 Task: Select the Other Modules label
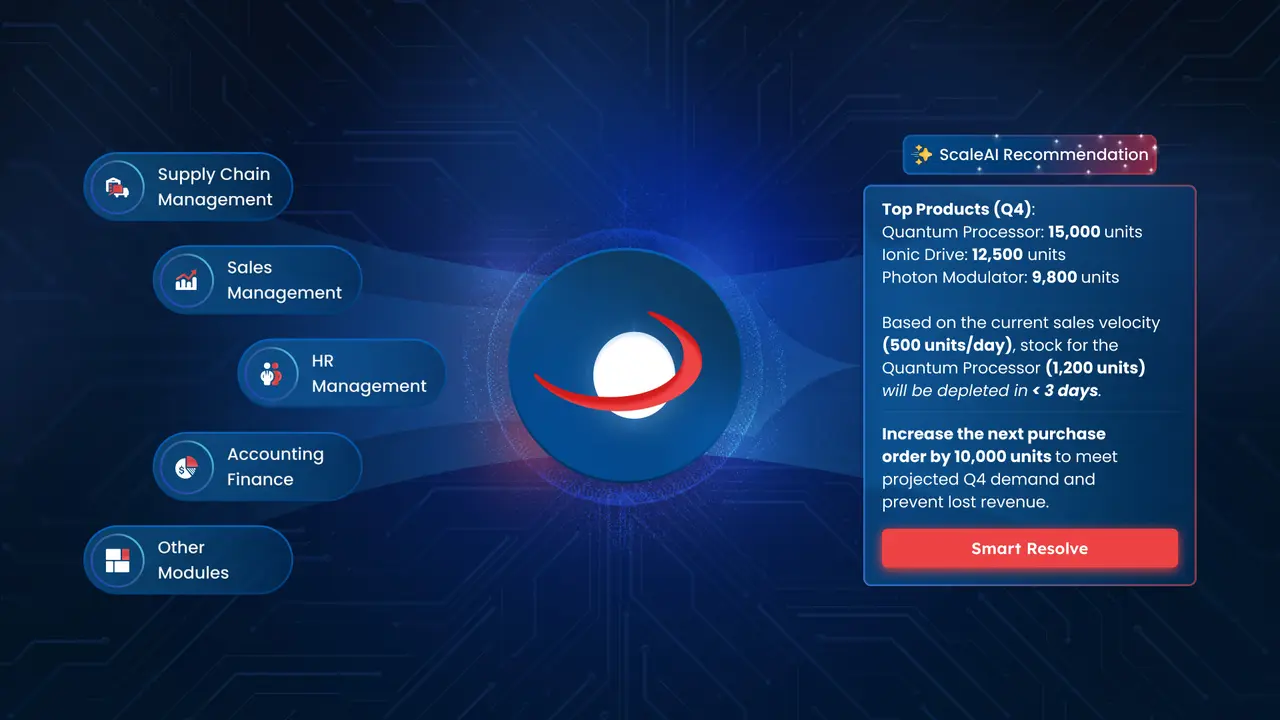click(193, 560)
